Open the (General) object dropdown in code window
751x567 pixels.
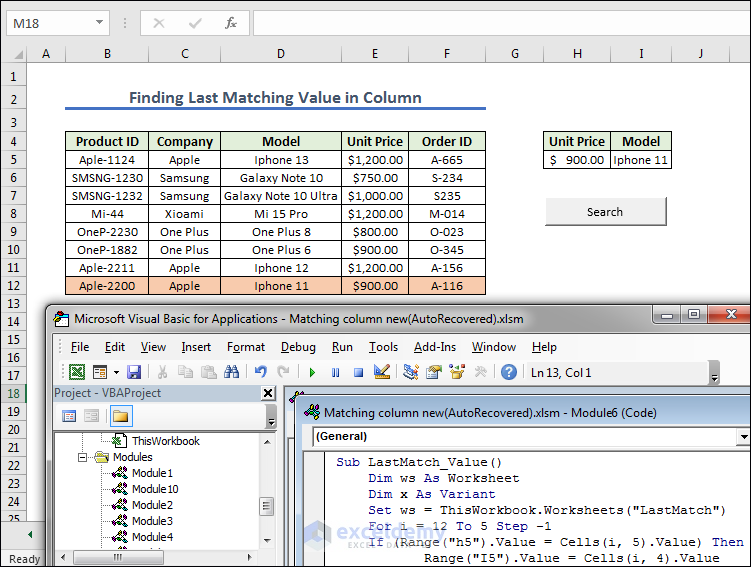[741, 436]
